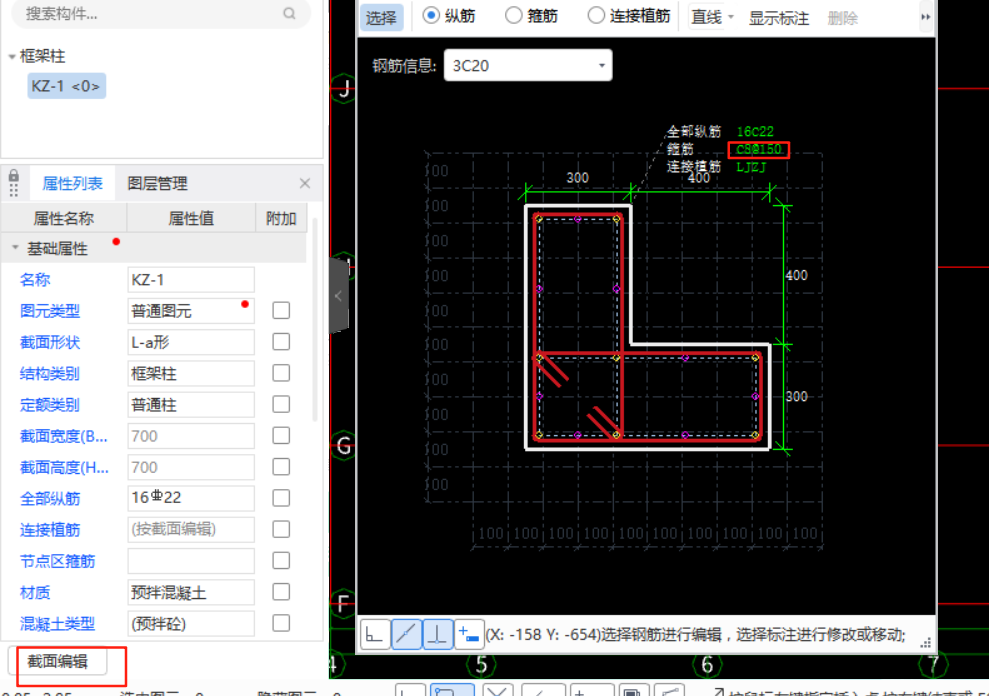
Task: Check the 截面宽度 additional checkbox
Action: 281,435
